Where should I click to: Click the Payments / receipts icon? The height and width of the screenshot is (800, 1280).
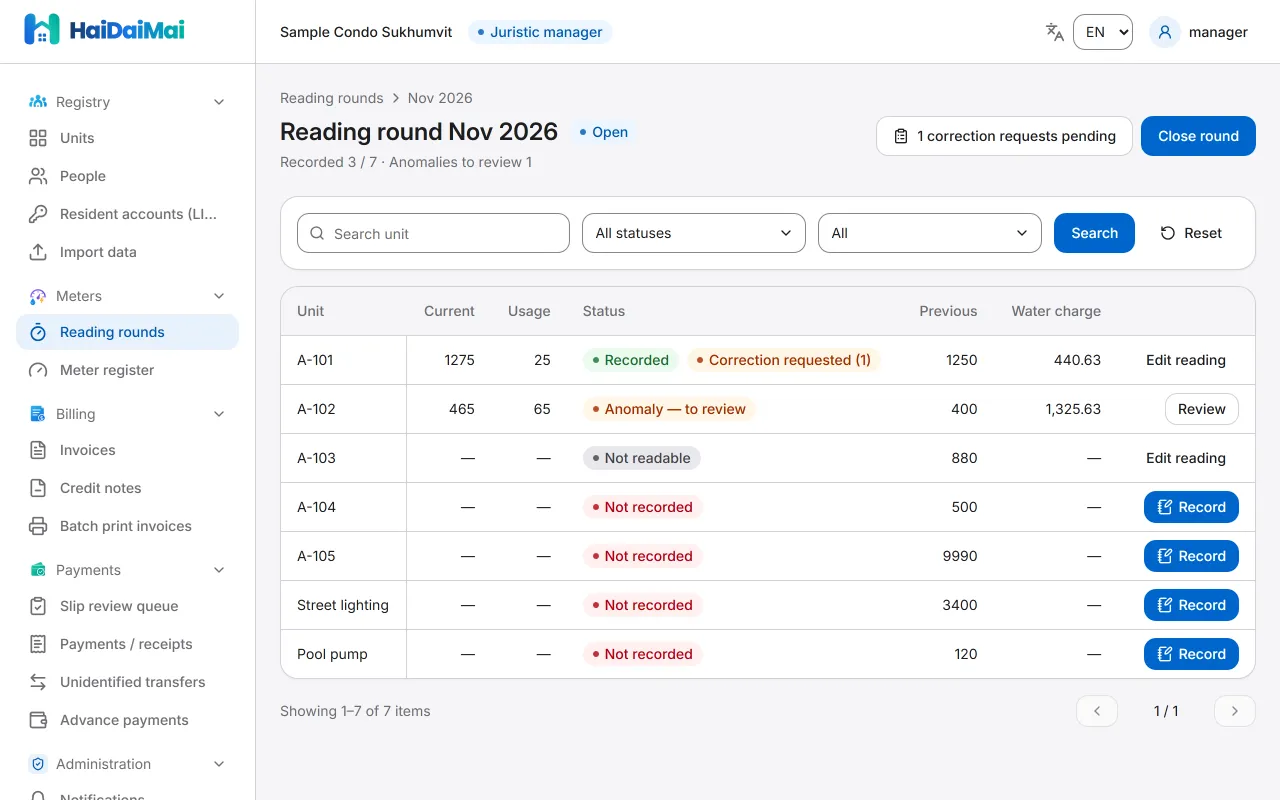pyautogui.click(x=38, y=644)
